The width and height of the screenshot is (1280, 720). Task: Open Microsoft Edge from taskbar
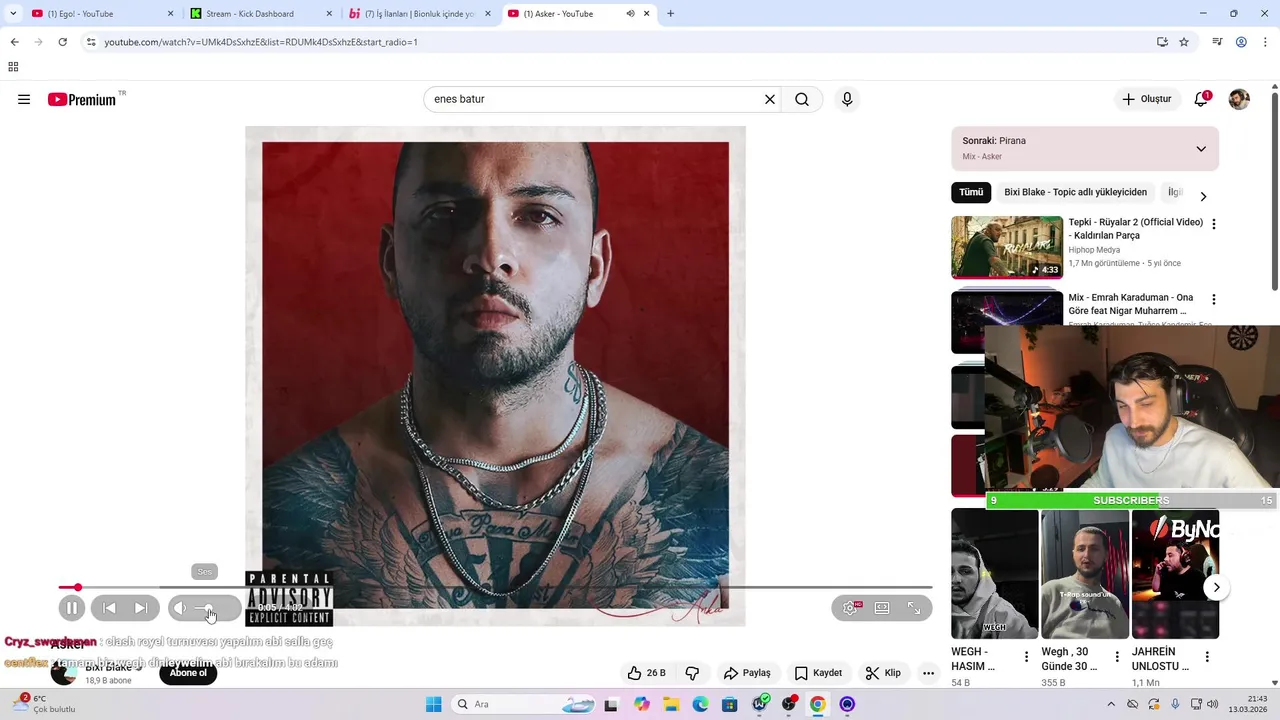(700, 704)
